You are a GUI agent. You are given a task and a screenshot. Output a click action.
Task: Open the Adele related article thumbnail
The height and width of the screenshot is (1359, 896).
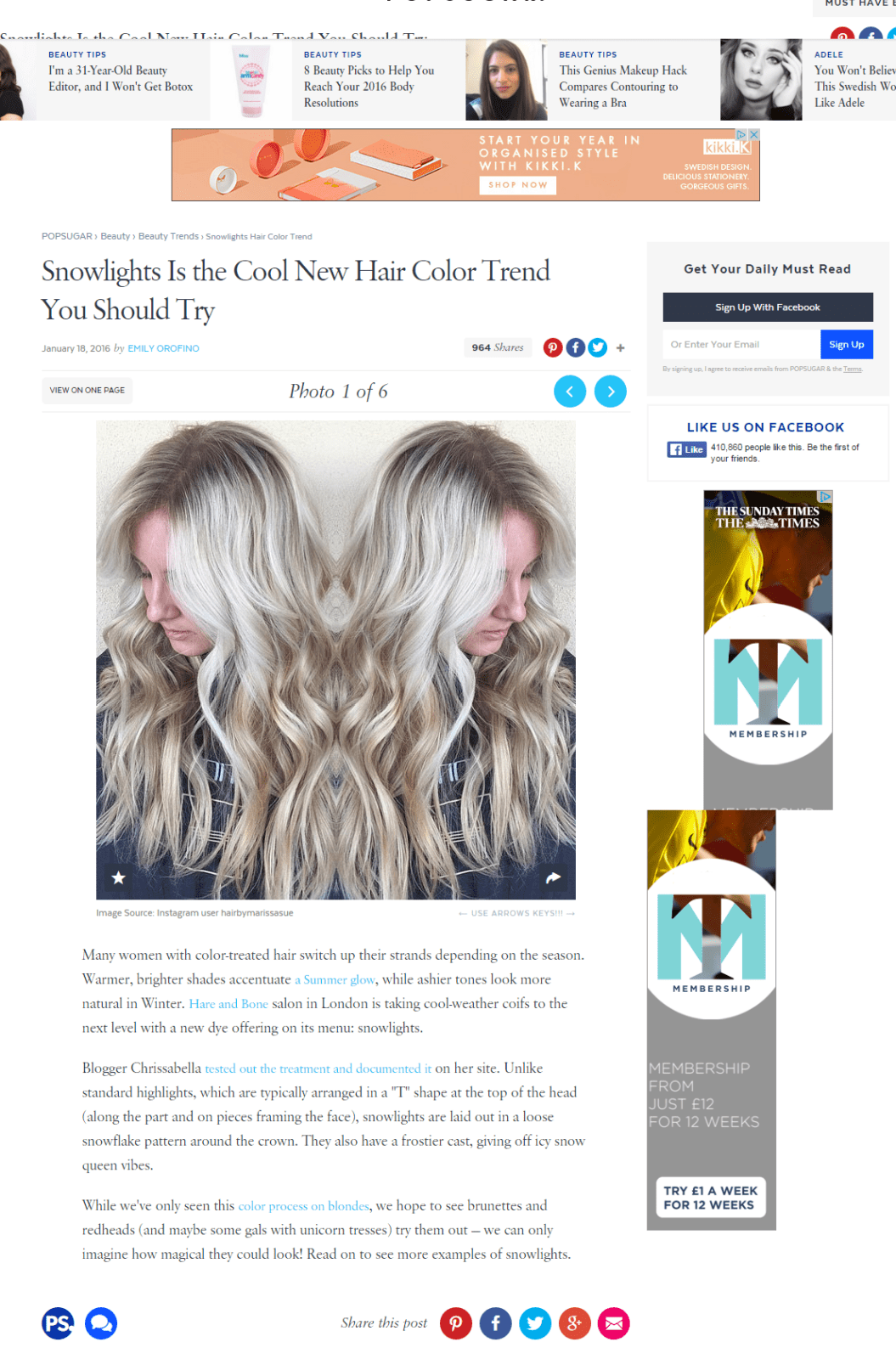(x=761, y=79)
